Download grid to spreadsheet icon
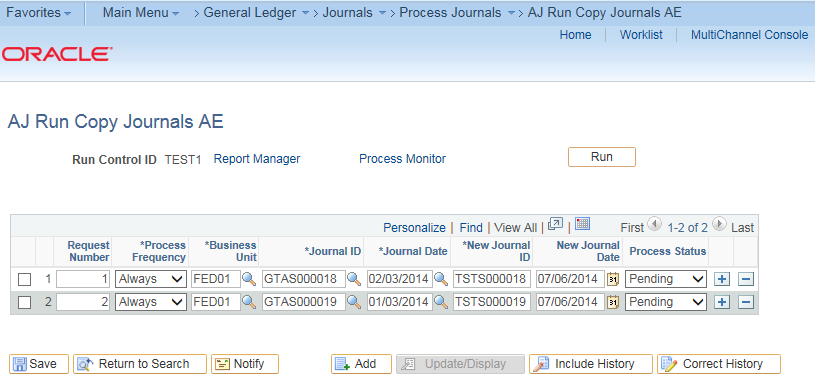This screenshot has height=376, width=815. [x=582, y=224]
